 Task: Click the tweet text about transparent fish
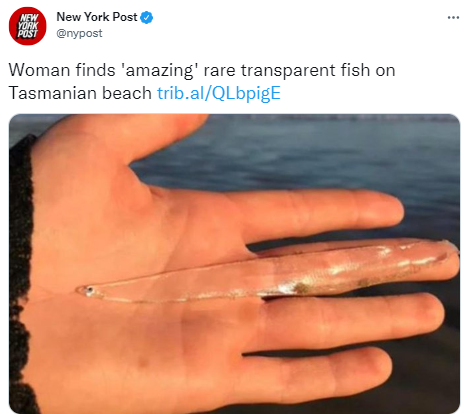[202, 82]
